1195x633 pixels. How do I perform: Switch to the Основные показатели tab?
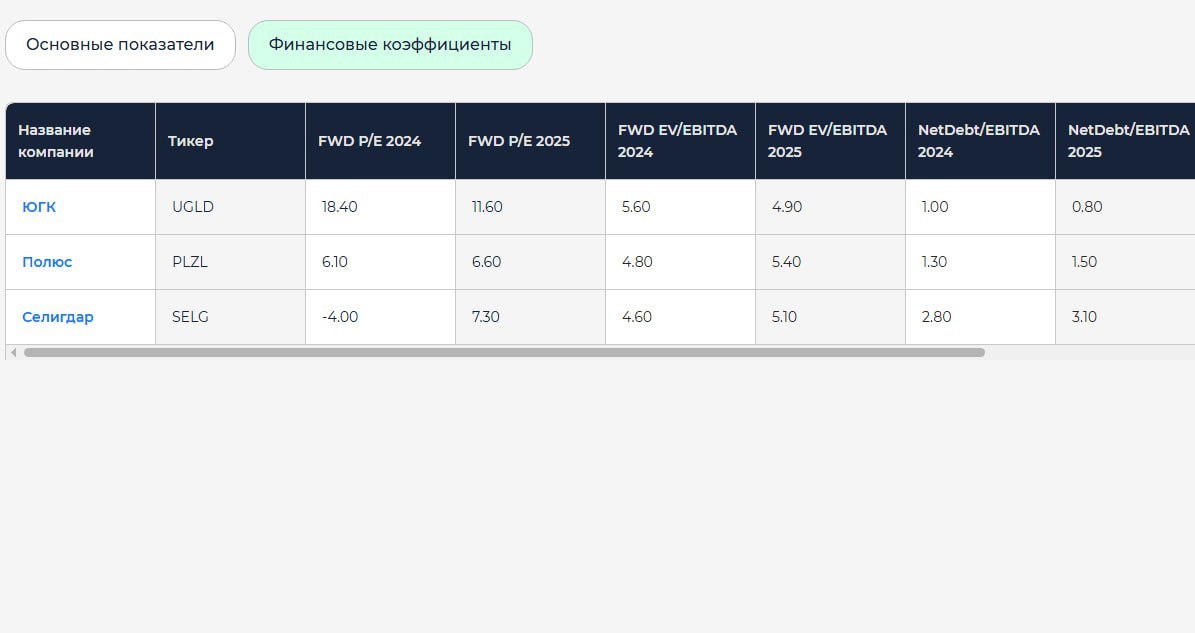120,45
